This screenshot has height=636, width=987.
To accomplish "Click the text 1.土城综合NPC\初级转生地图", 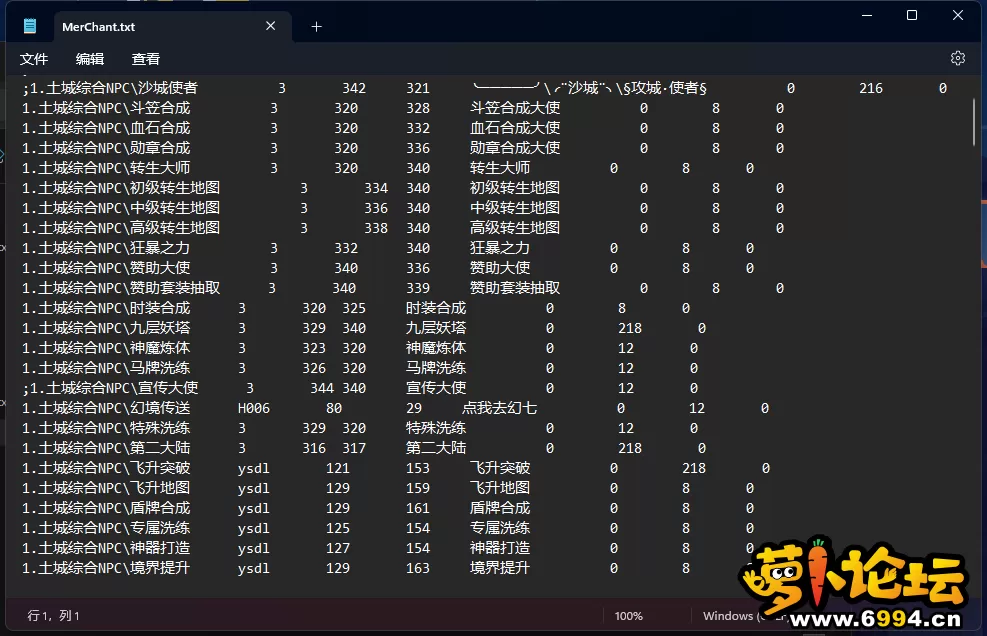I will point(121,188).
